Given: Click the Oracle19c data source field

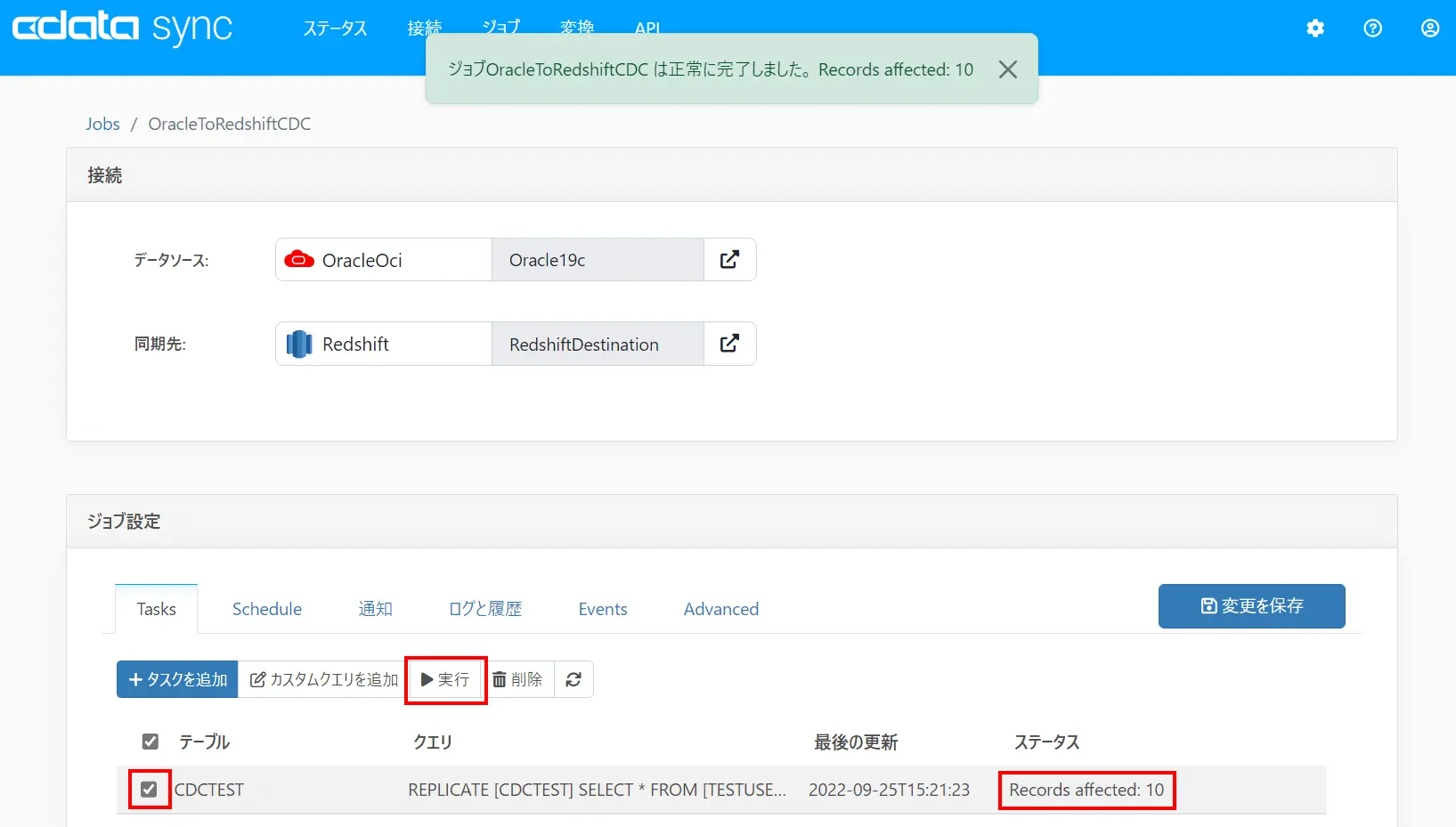Looking at the screenshot, I should pos(598,260).
